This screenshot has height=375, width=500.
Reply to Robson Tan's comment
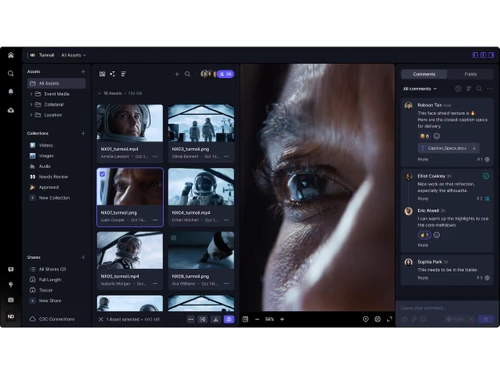[x=423, y=159]
